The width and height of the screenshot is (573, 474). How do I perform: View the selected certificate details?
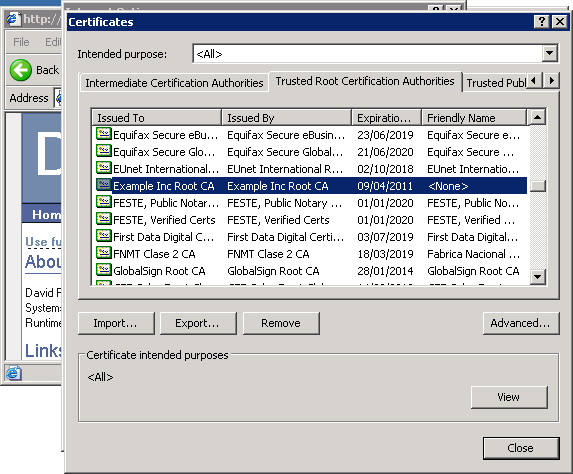(x=509, y=397)
